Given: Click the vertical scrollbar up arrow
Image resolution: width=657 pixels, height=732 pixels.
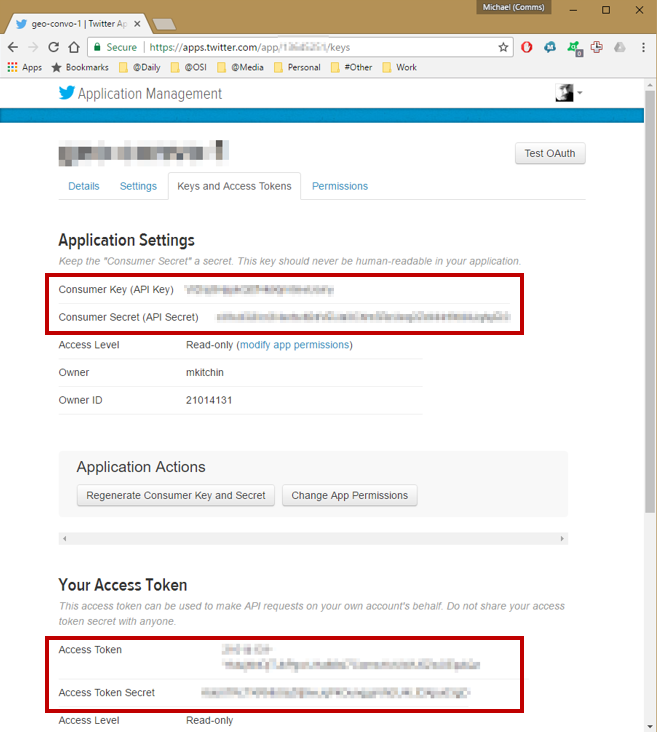Looking at the screenshot, I should 650,85.
